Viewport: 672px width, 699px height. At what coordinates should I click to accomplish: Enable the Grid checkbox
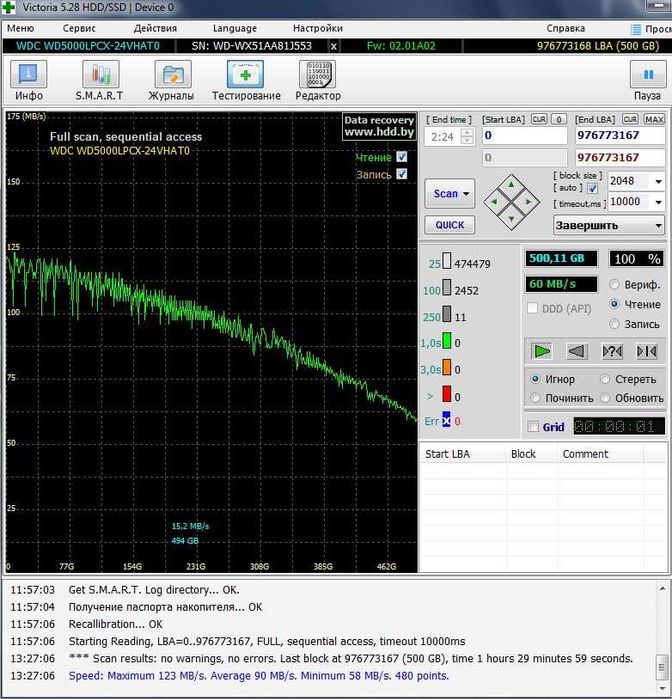pyautogui.click(x=533, y=427)
